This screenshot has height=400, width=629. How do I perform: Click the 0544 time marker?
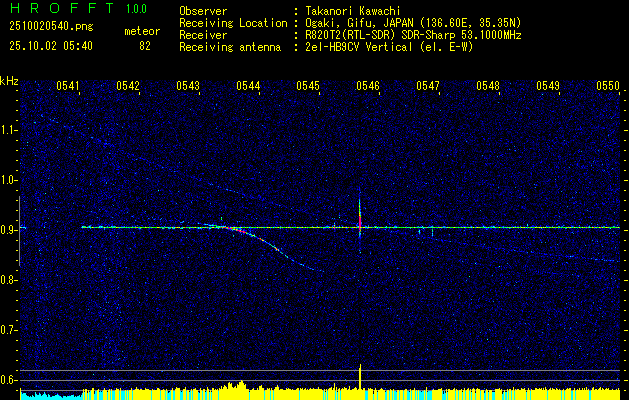248,85
